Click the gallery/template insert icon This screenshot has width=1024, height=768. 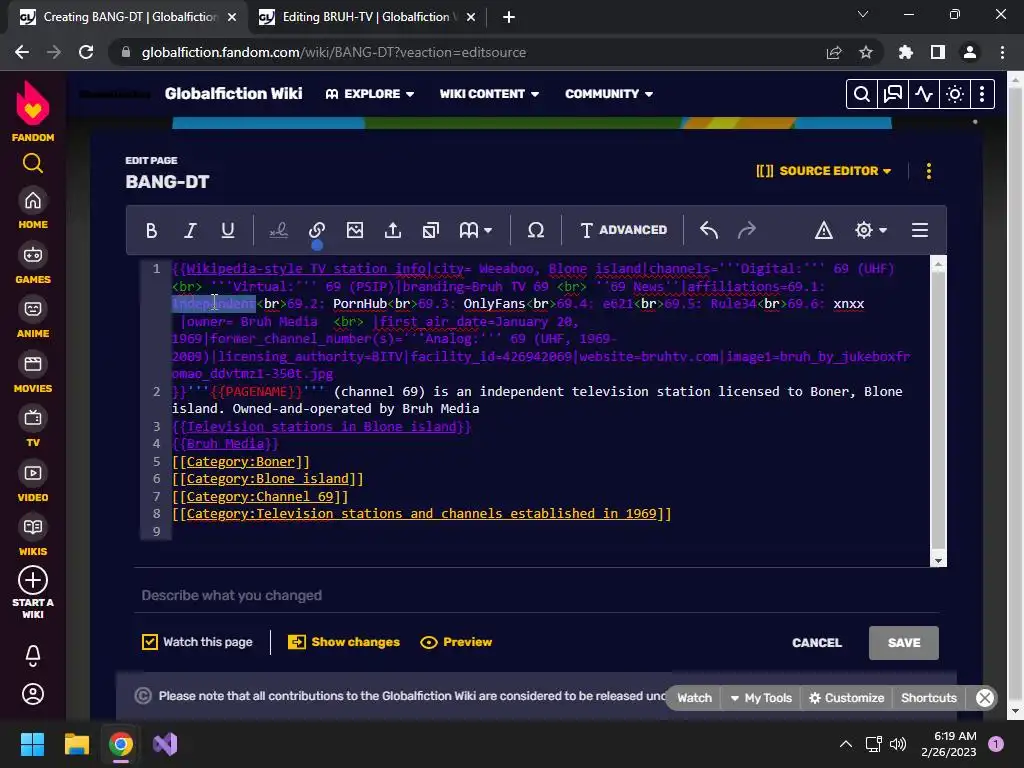(430, 230)
